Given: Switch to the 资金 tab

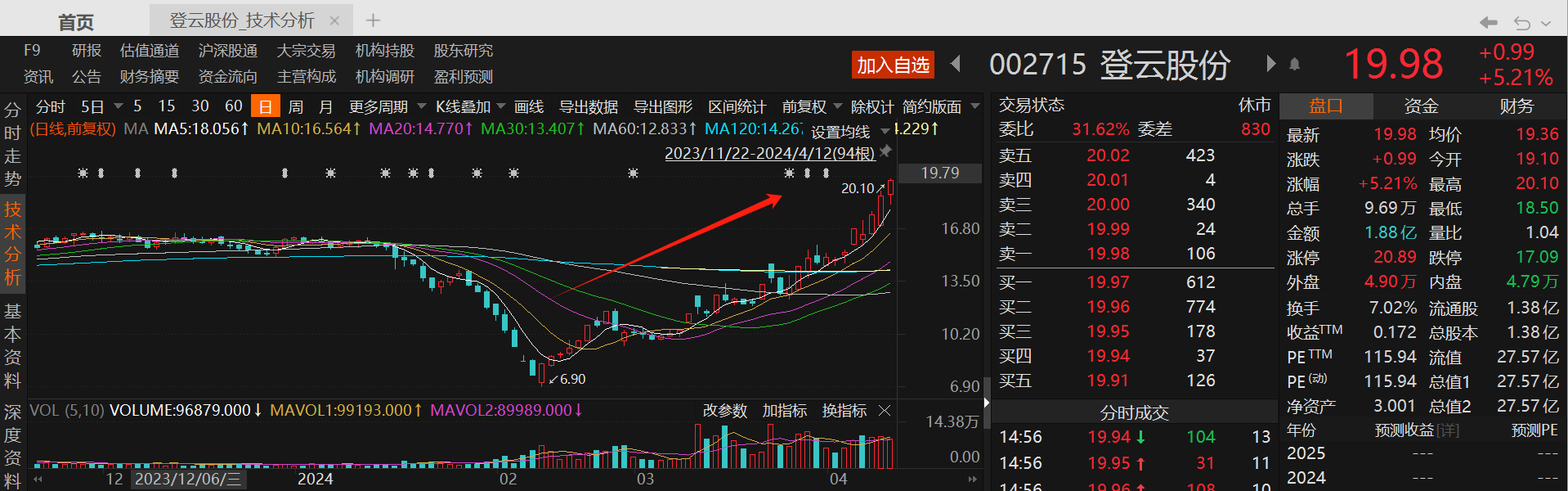Looking at the screenshot, I should coord(1421,106).
